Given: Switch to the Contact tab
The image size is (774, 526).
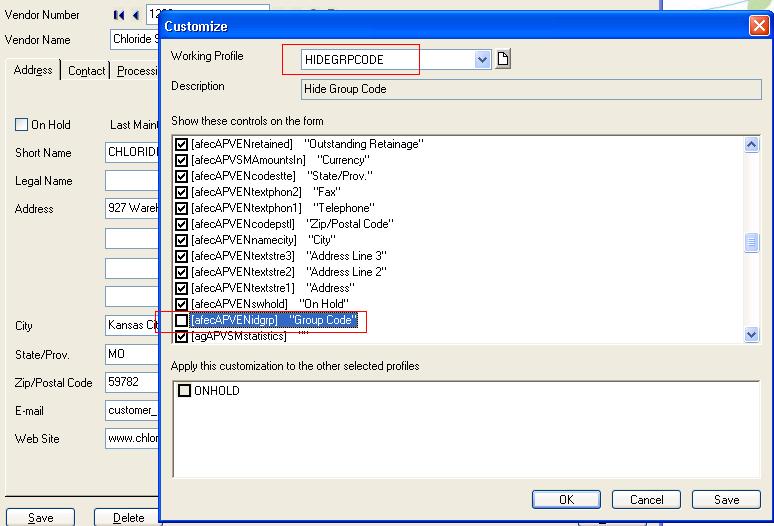Looking at the screenshot, I should [x=86, y=71].
